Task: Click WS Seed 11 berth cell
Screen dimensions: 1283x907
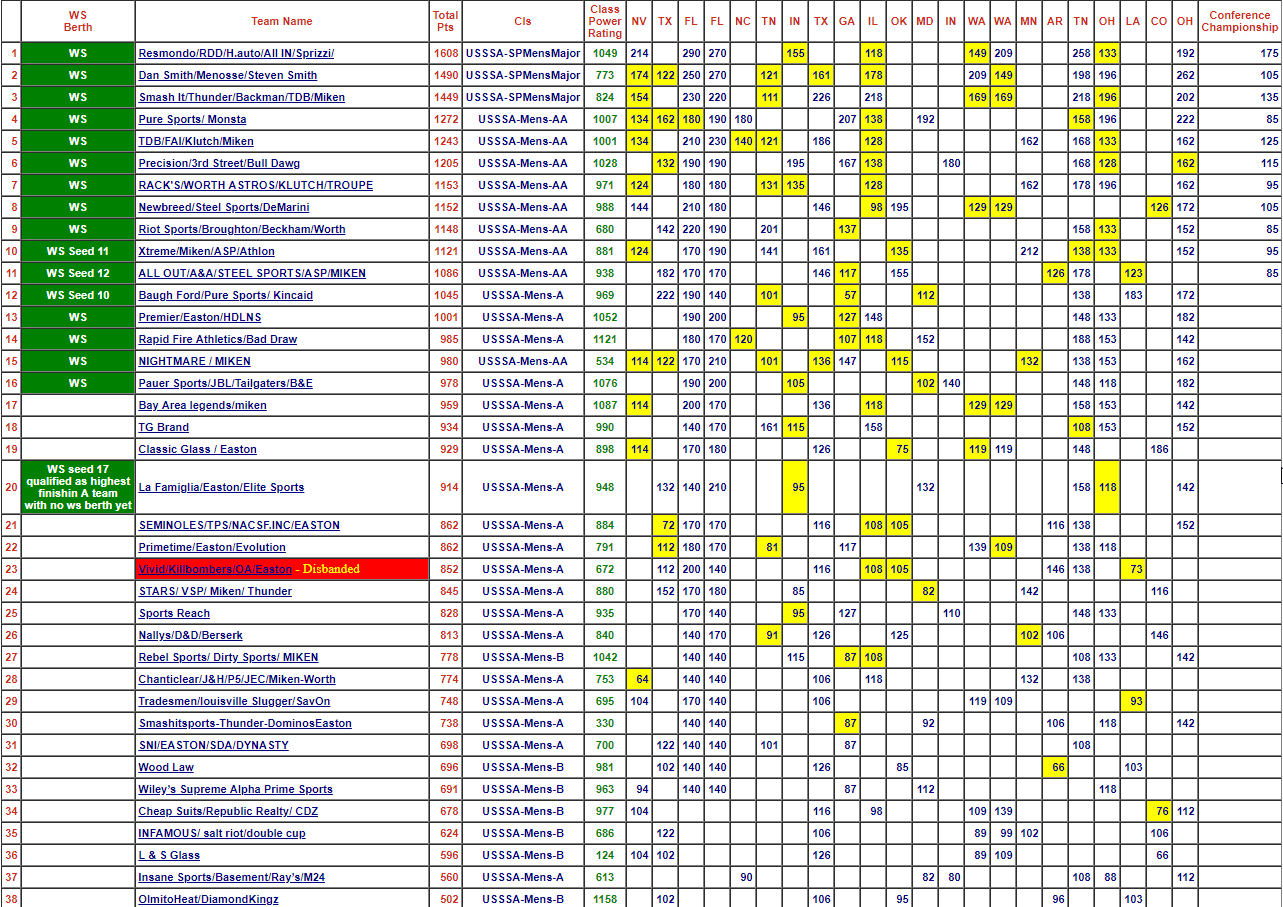Action: pyautogui.click(x=78, y=251)
